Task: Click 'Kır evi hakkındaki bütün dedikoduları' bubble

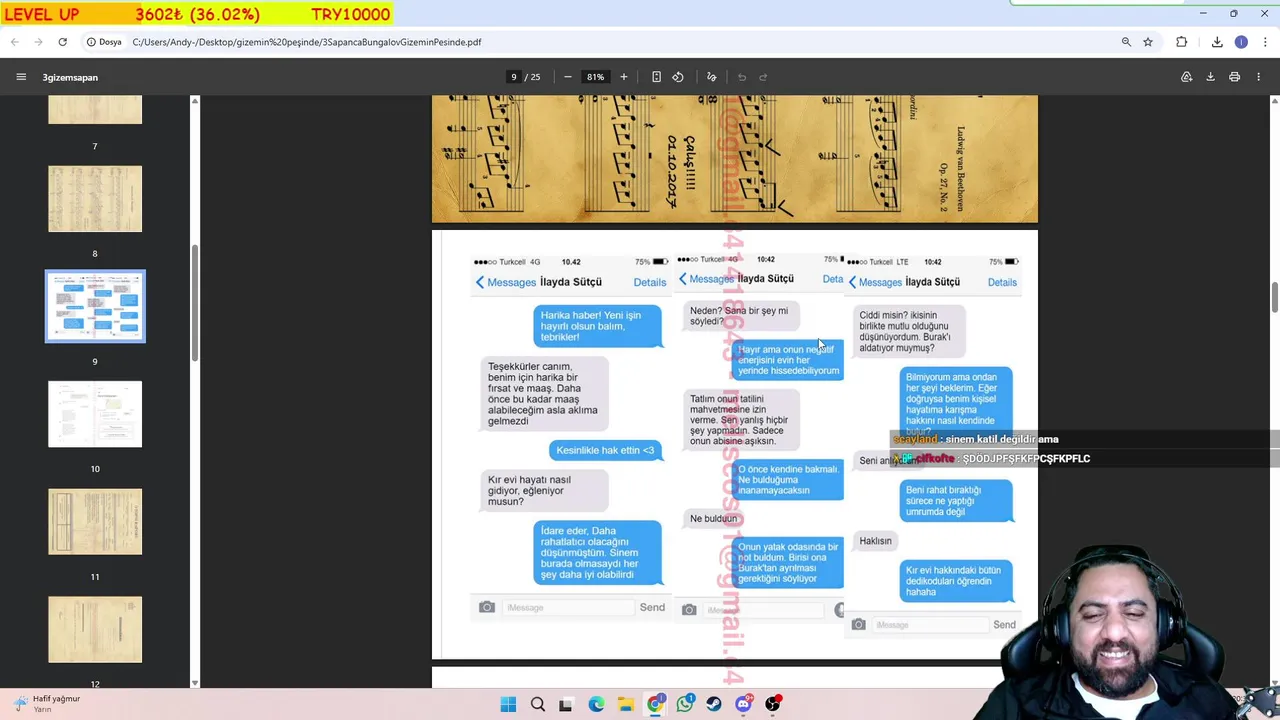Action: click(x=956, y=581)
